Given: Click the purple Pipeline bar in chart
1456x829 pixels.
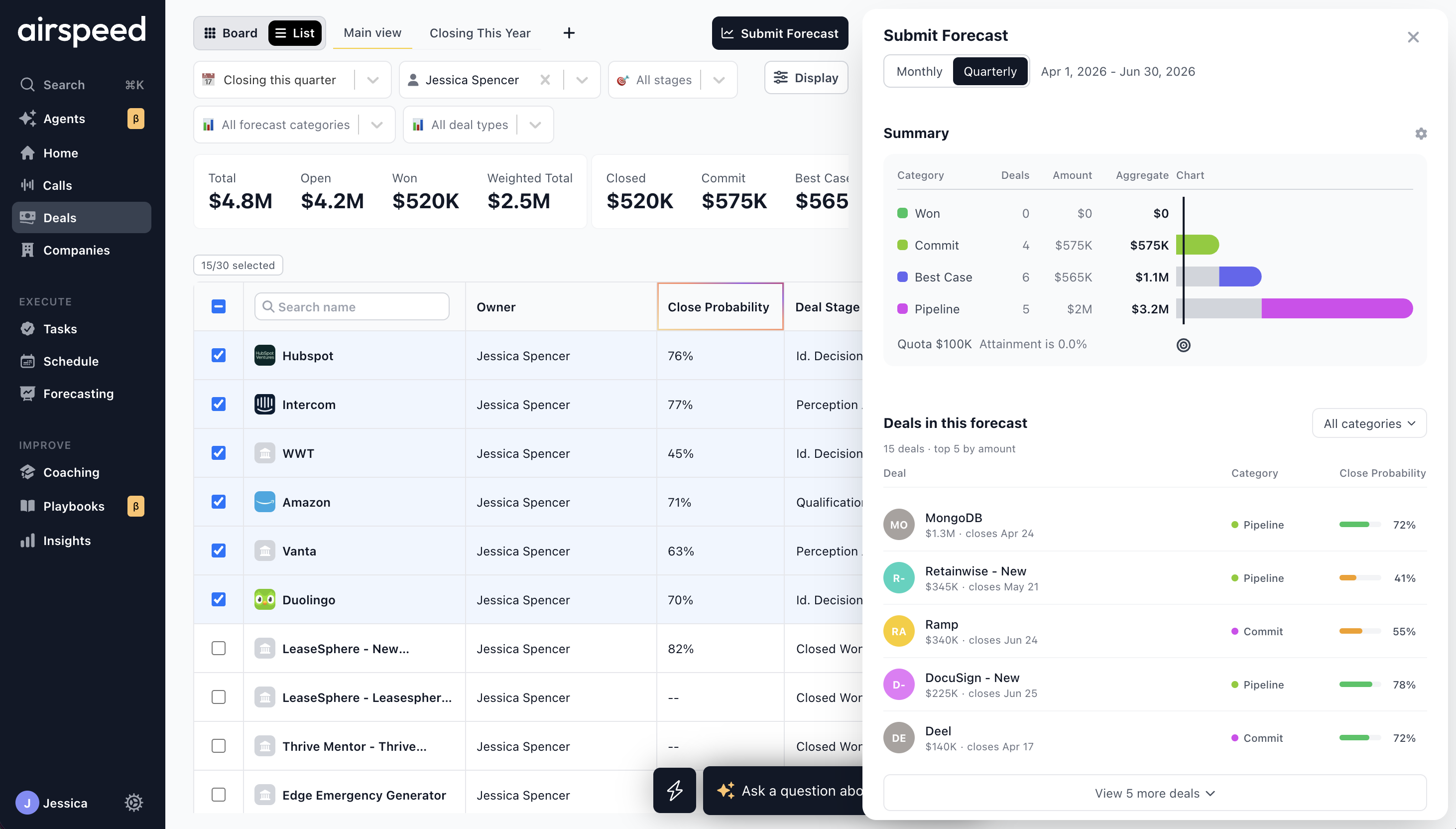Looking at the screenshot, I should (x=1336, y=308).
